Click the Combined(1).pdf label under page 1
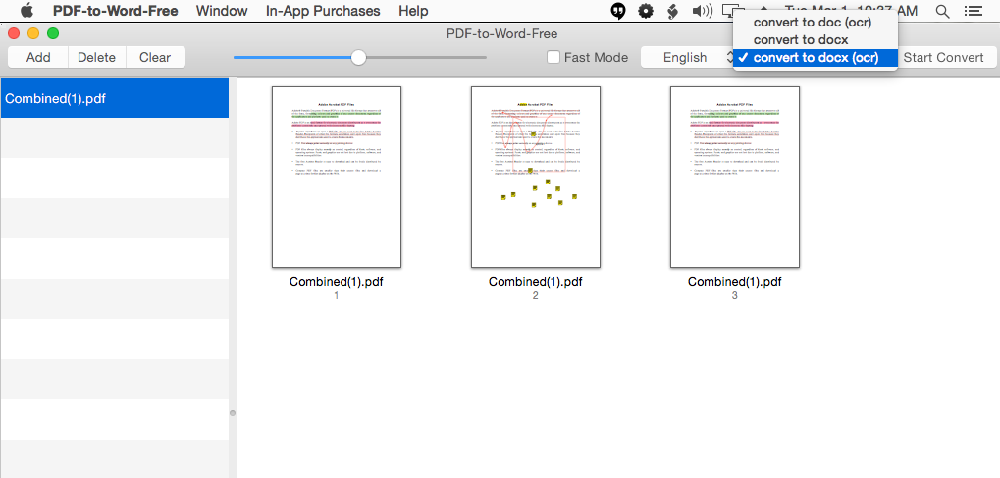This screenshot has height=478, width=1000. 336,282
